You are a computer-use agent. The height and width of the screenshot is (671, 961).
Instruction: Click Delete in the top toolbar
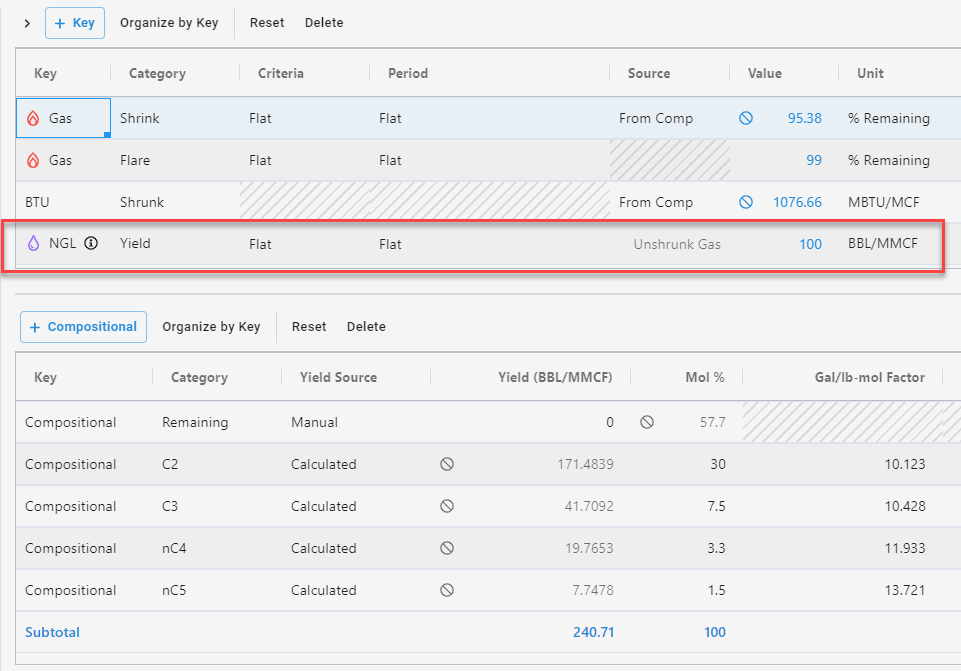(x=324, y=23)
